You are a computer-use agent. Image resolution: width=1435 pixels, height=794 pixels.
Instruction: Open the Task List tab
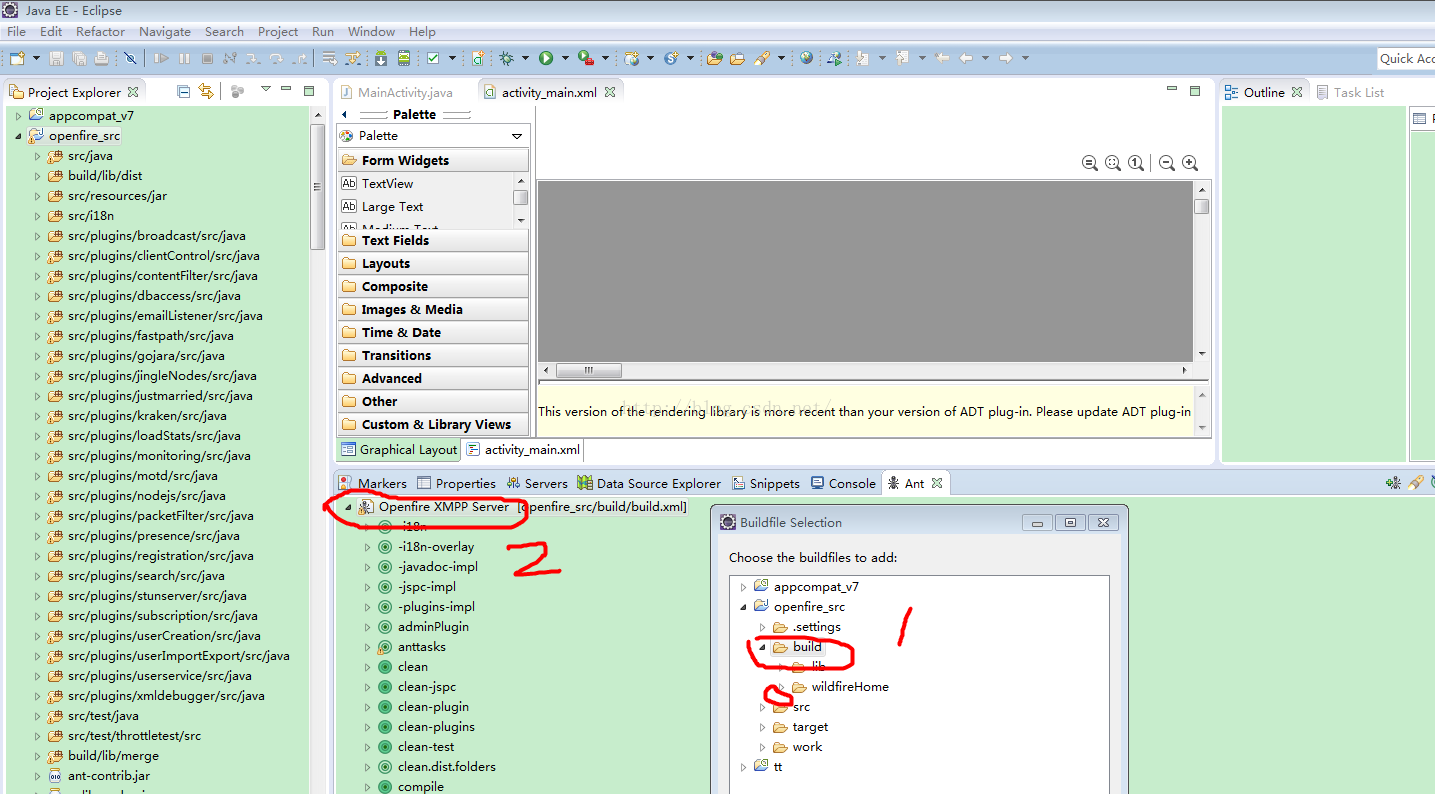[1350, 92]
